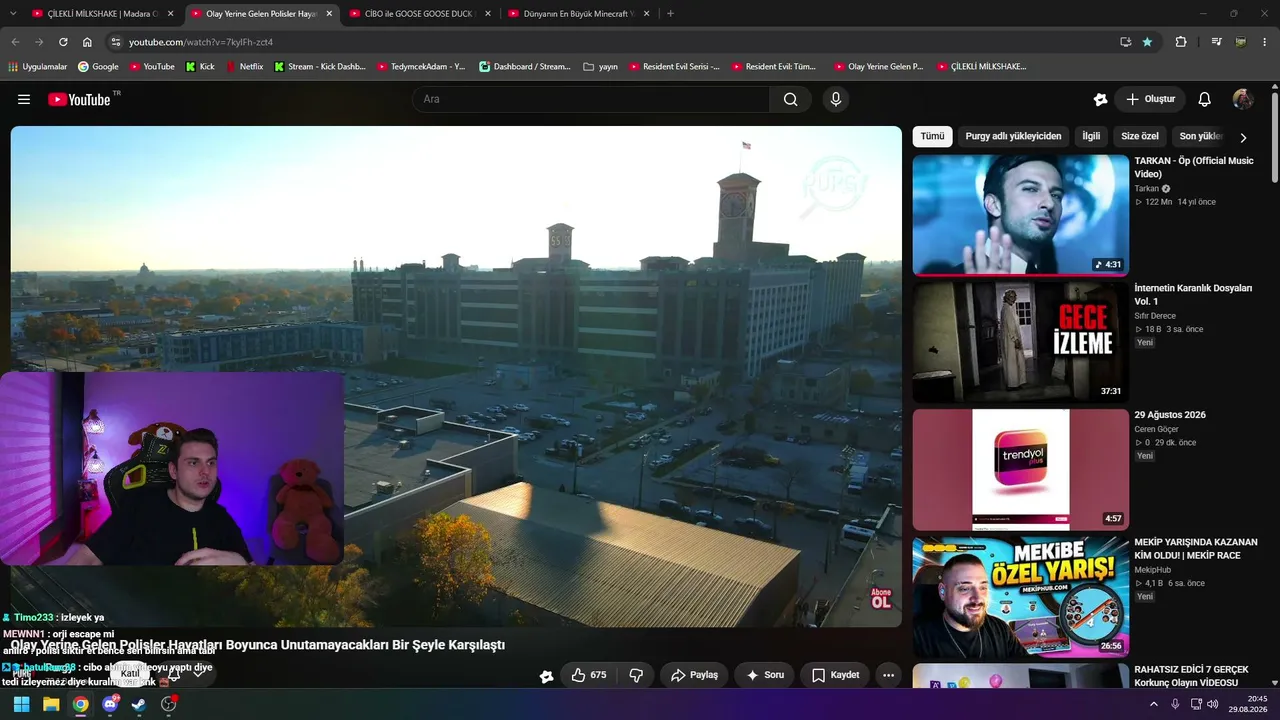Image resolution: width=1280 pixels, height=720 pixels.
Task: Show more filter chips with right arrow
Action: point(1243,137)
